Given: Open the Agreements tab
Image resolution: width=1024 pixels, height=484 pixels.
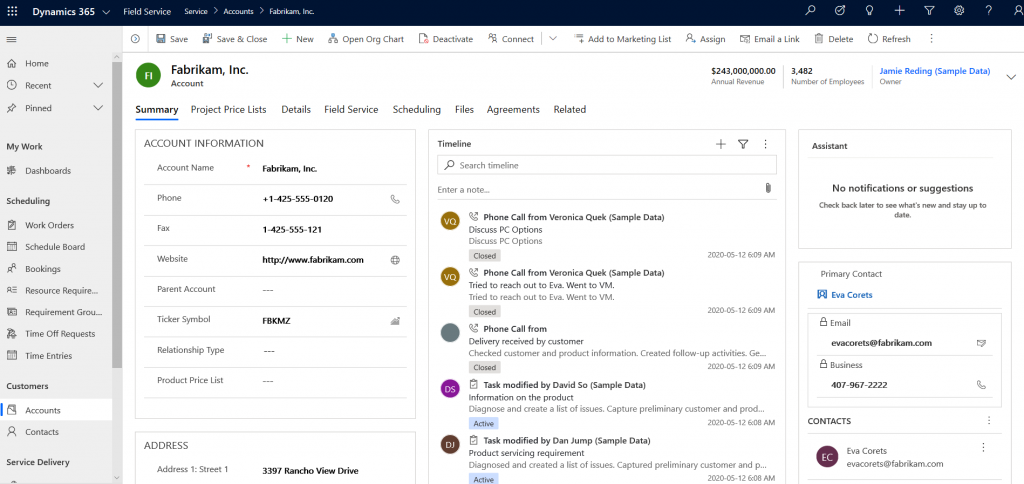Looking at the screenshot, I should coord(513,110).
